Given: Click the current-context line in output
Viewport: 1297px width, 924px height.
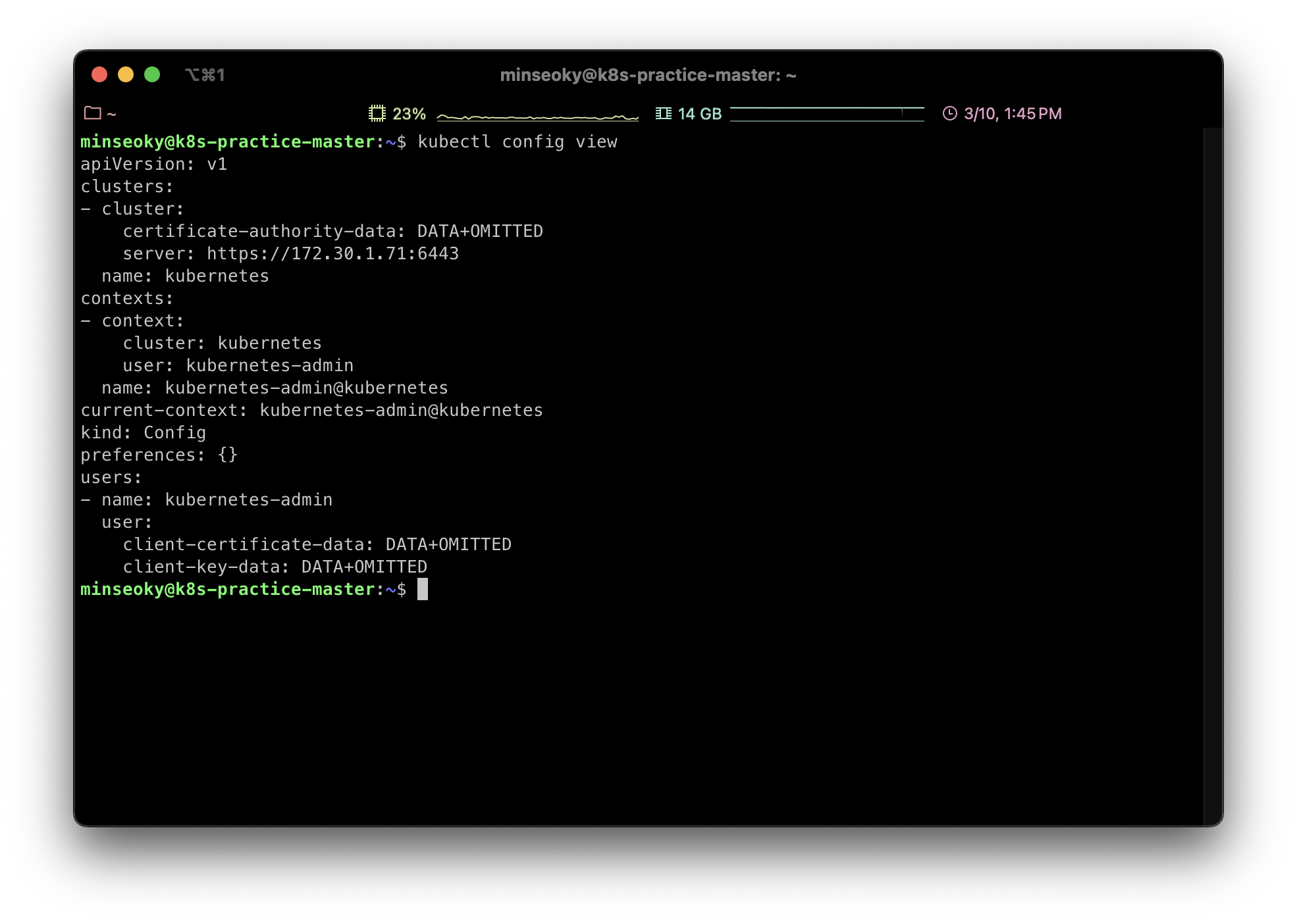Looking at the screenshot, I should pyautogui.click(x=311, y=410).
